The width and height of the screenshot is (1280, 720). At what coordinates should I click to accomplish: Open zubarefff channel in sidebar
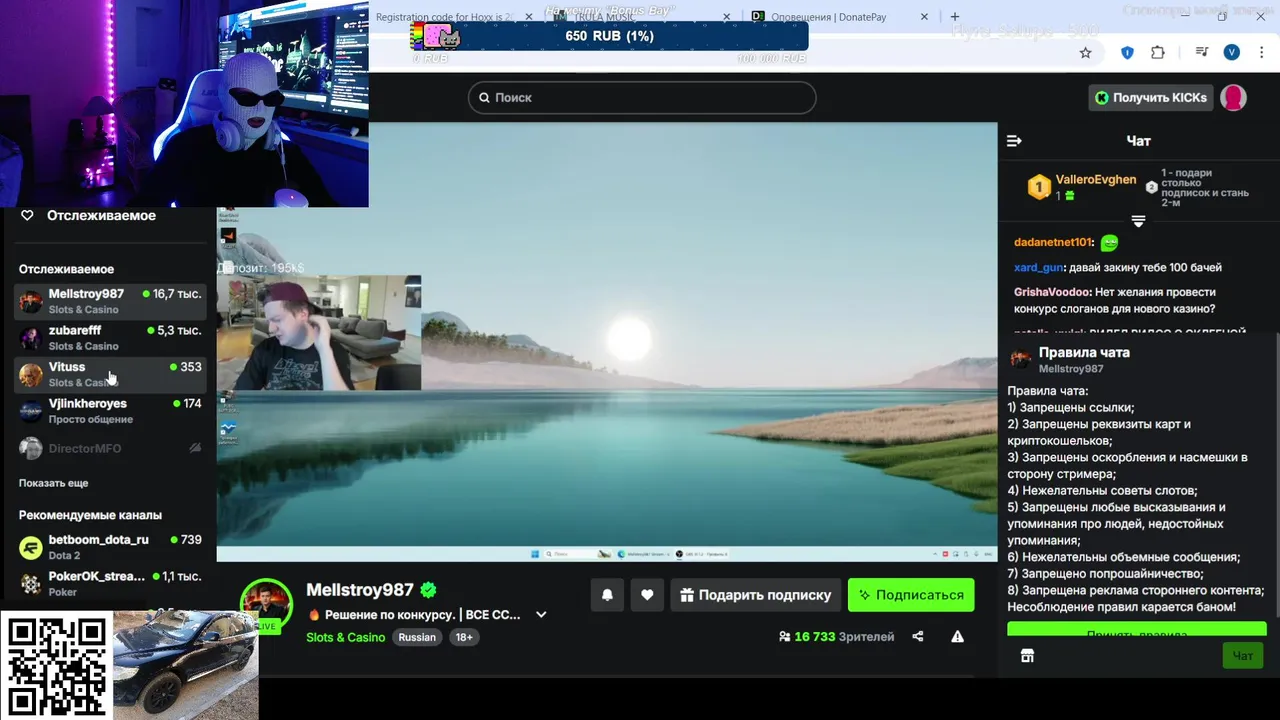(x=110, y=338)
